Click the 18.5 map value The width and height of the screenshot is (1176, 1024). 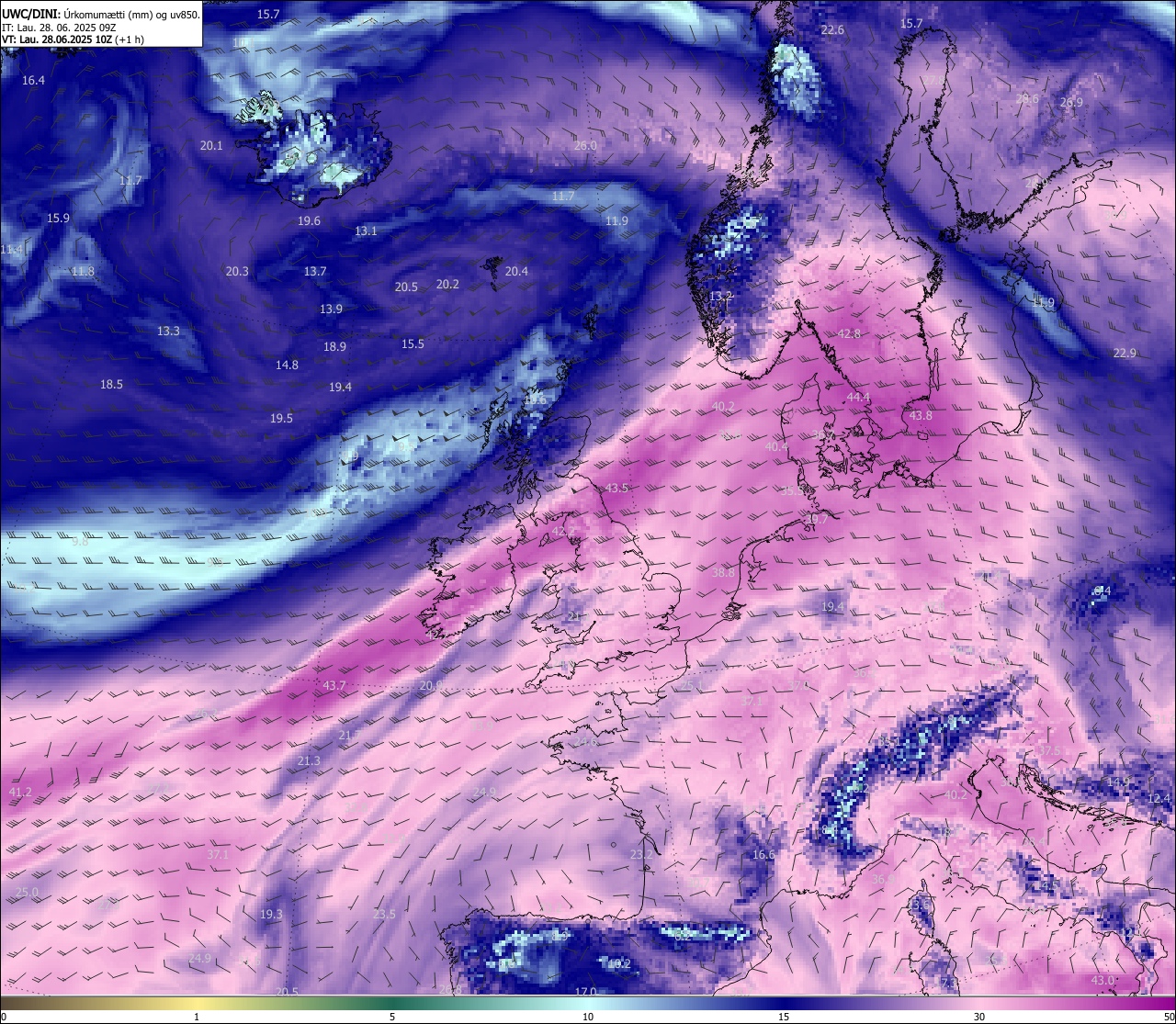(111, 385)
